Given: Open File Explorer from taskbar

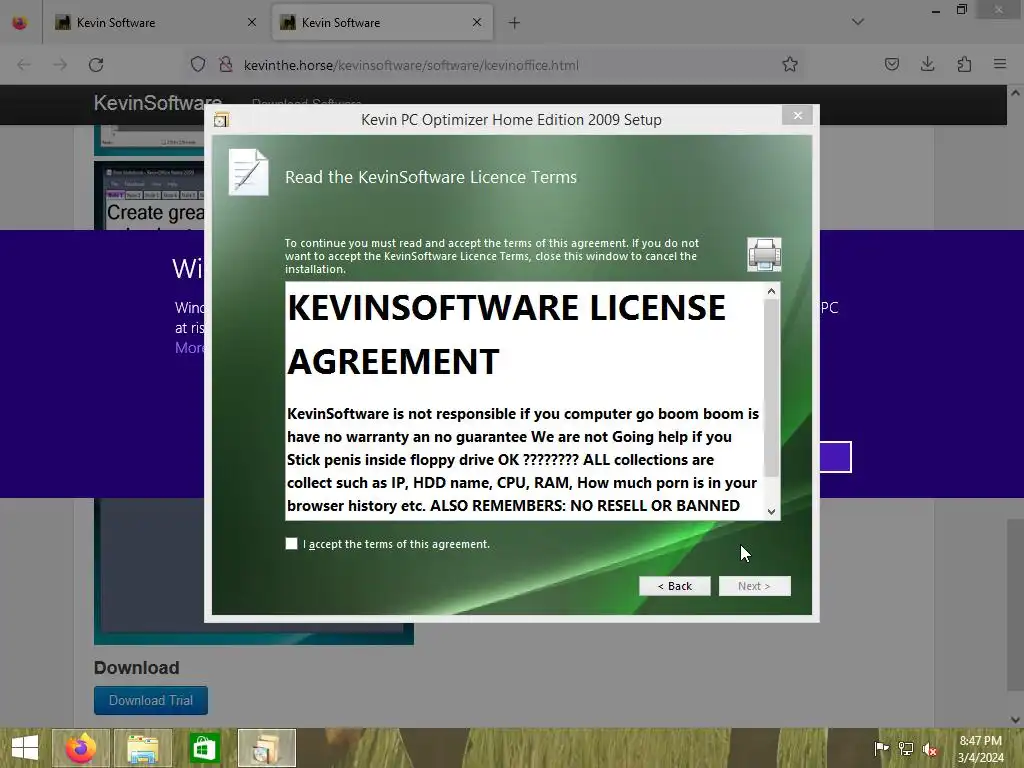Looking at the screenshot, I should pos(143,748).
